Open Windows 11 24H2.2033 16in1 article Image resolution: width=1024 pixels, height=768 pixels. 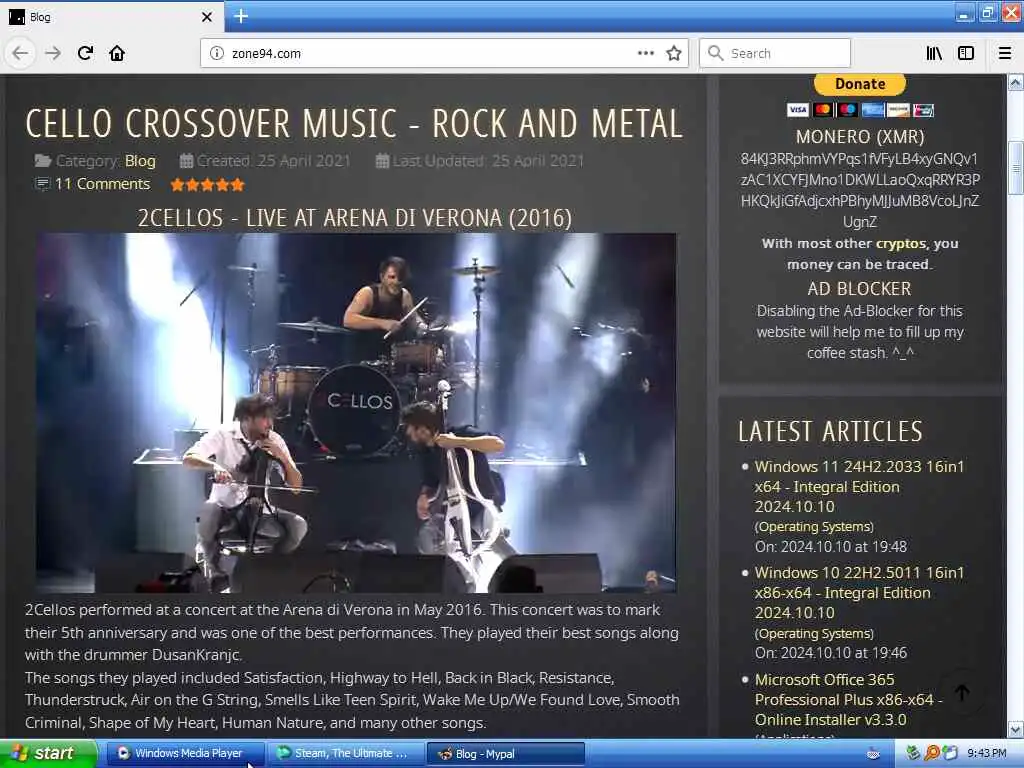pyautogui.click(x=859, y=487)
